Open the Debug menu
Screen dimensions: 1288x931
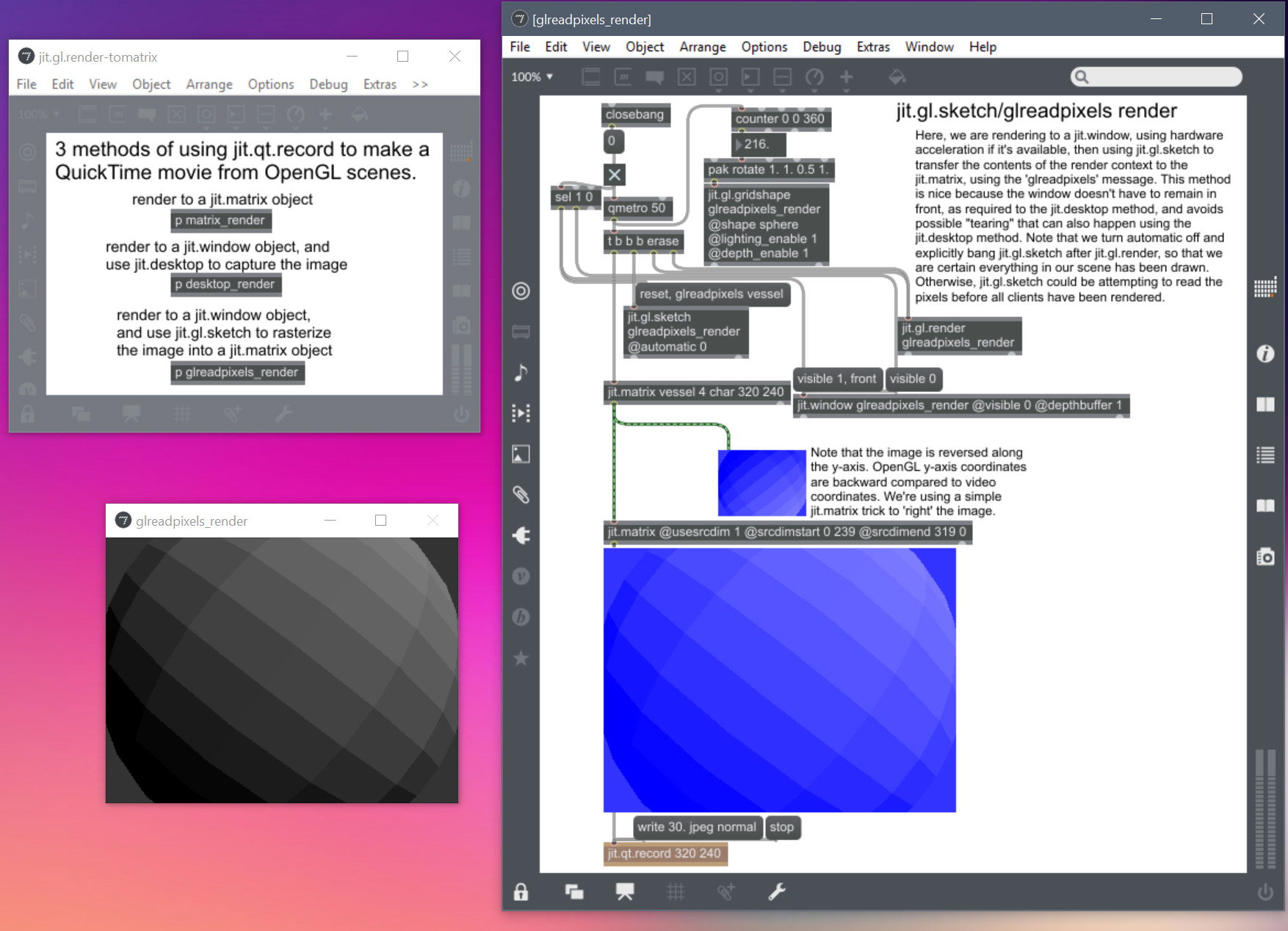pyautogui.click(x=822, y=46)
